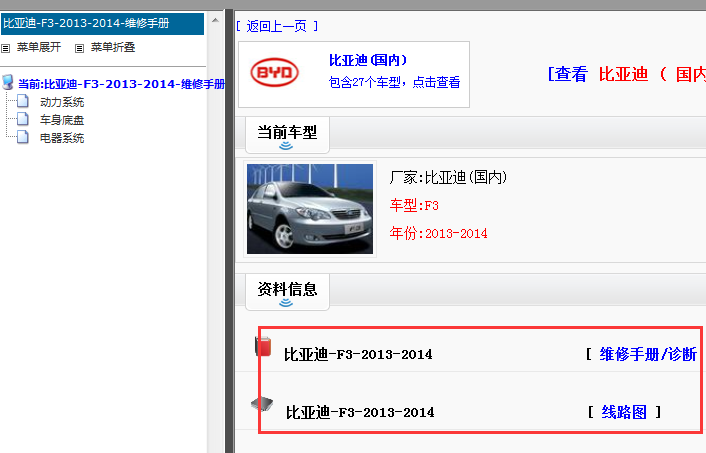Click the F3 car photo thumbnail

click(310, 209)
